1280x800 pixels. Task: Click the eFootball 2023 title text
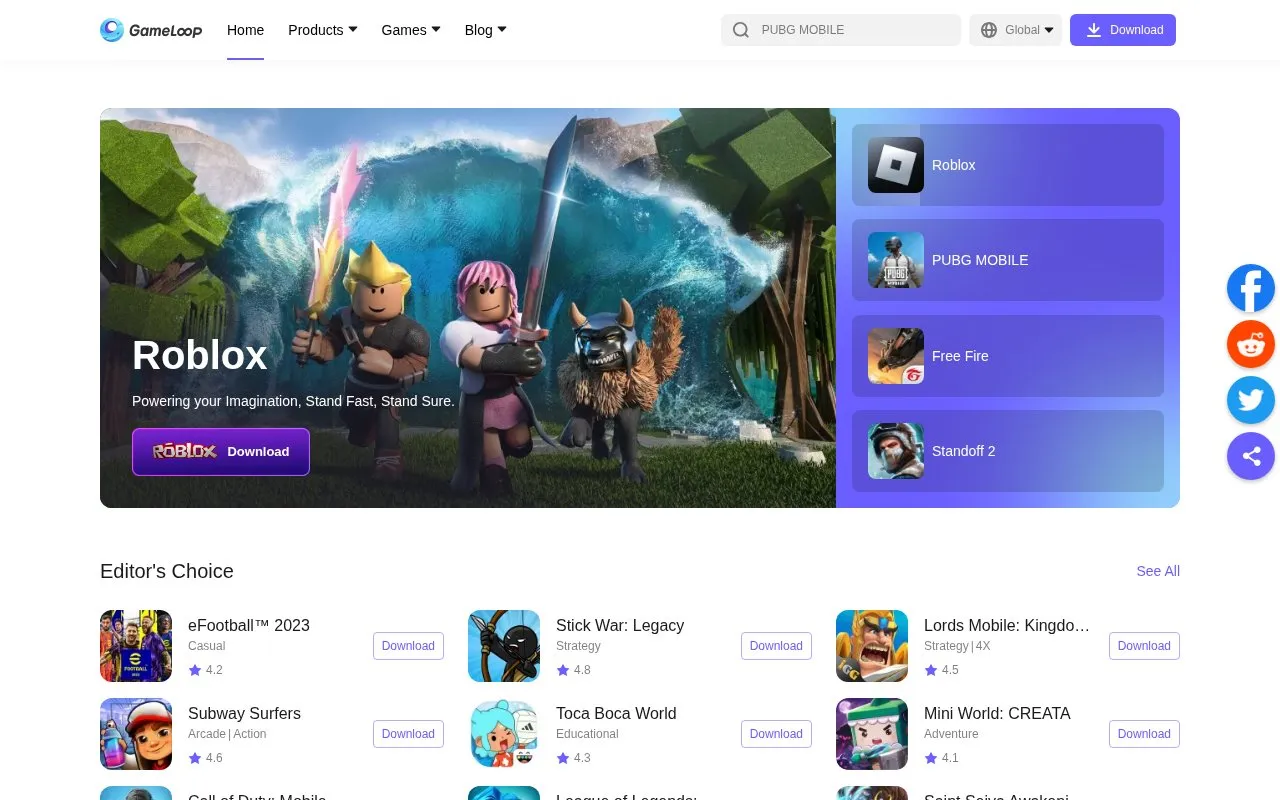tap(249, 625)
